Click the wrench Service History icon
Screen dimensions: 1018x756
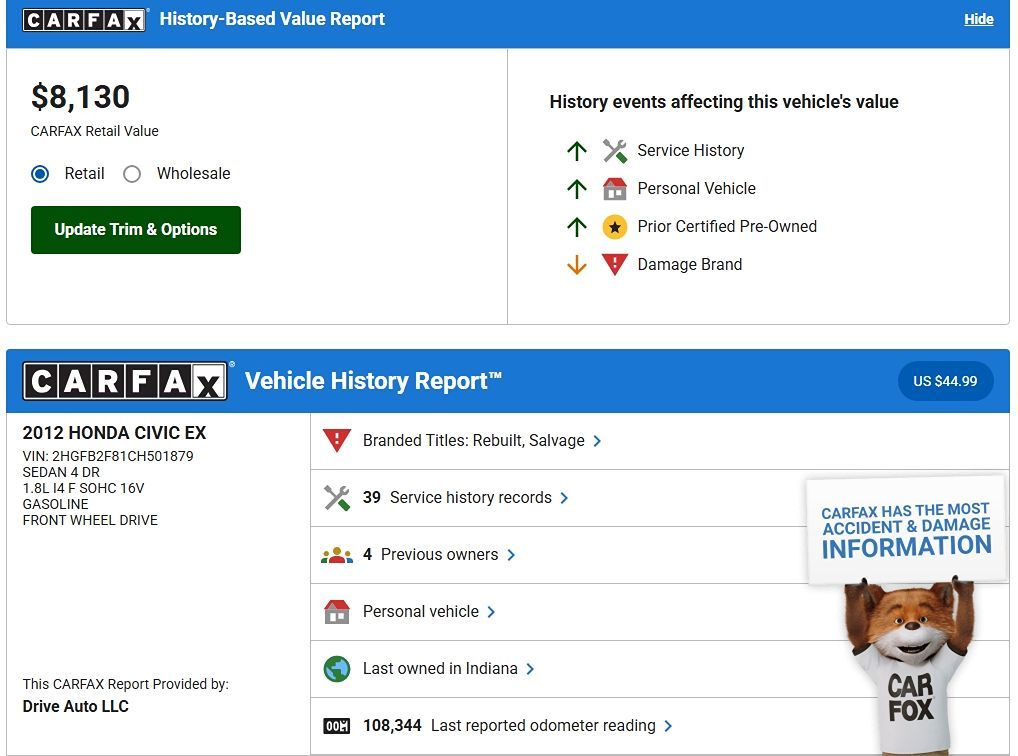coord(614,151)
